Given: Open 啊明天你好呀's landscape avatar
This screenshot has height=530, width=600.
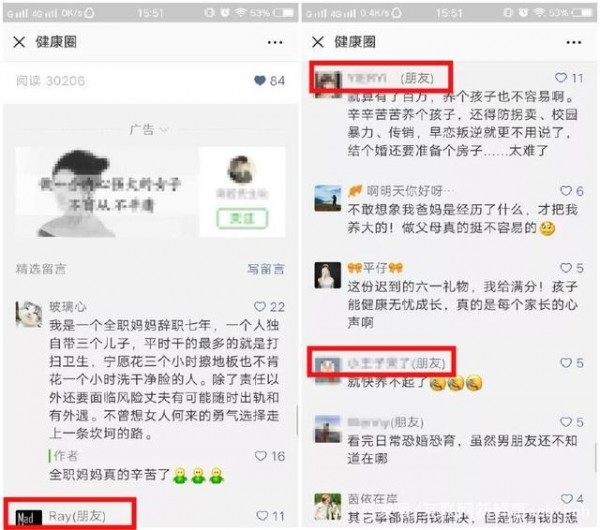Looking at the screenshot, I should (328, 198).
